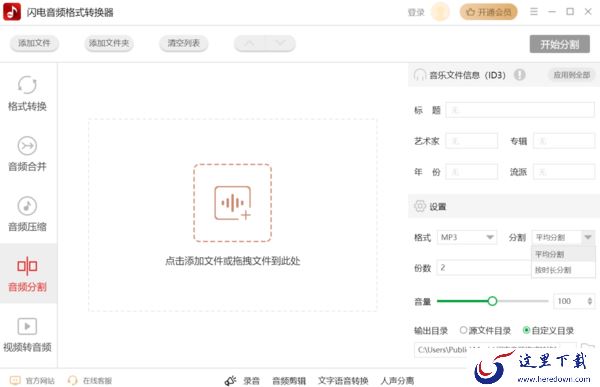Open the output folder browse icon
Image resolution: width=600 pixels, height=387 pixels.
(588, 348)
